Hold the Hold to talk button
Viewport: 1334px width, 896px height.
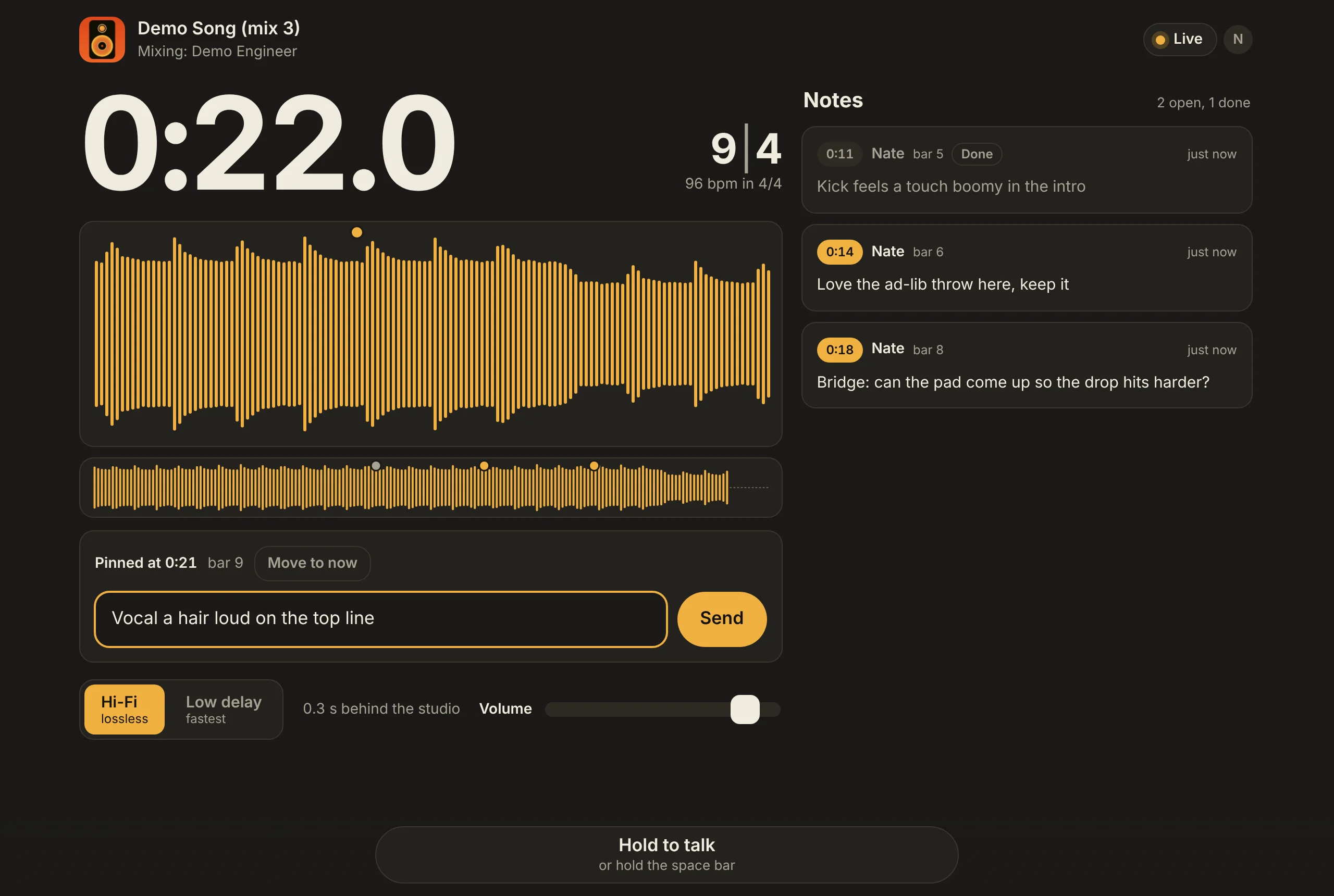666,854
